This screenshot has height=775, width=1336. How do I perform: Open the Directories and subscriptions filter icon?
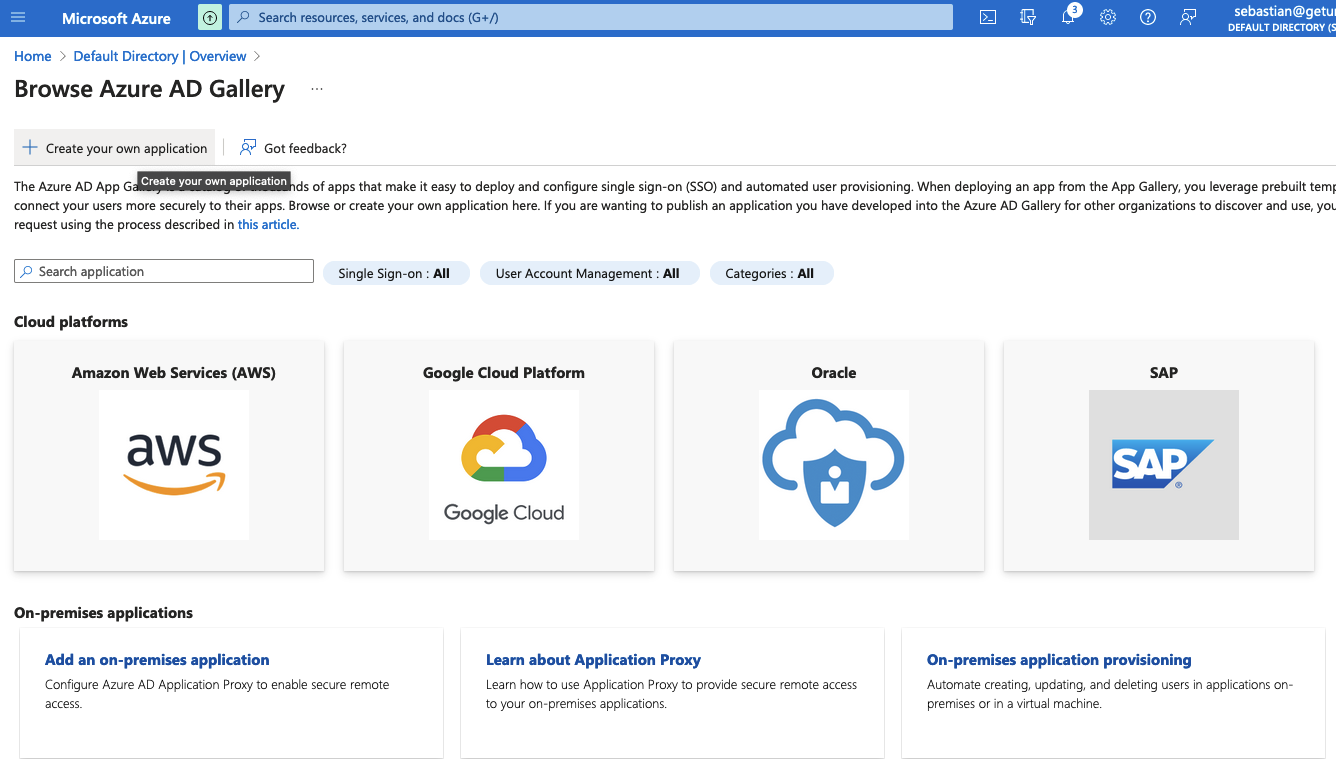1027,18
